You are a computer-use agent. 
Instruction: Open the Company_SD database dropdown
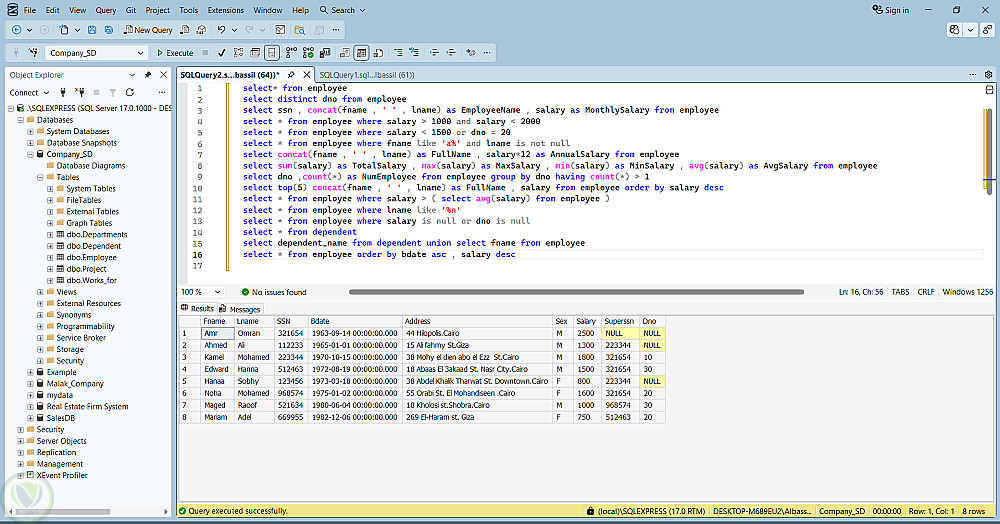click(x=139, y=53)
